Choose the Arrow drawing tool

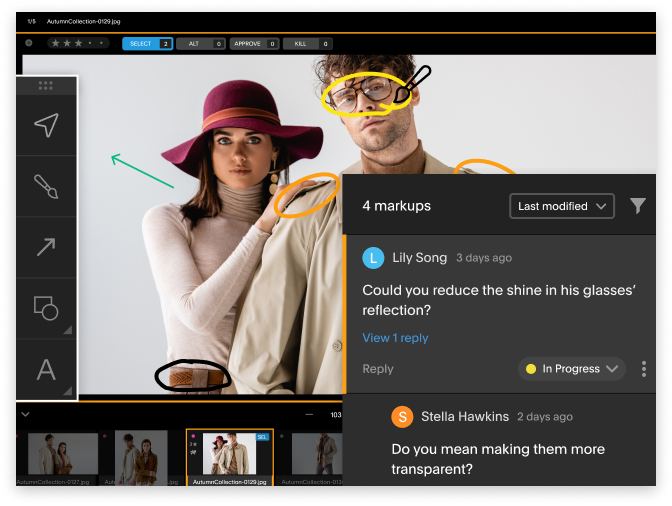coord(46,247)
